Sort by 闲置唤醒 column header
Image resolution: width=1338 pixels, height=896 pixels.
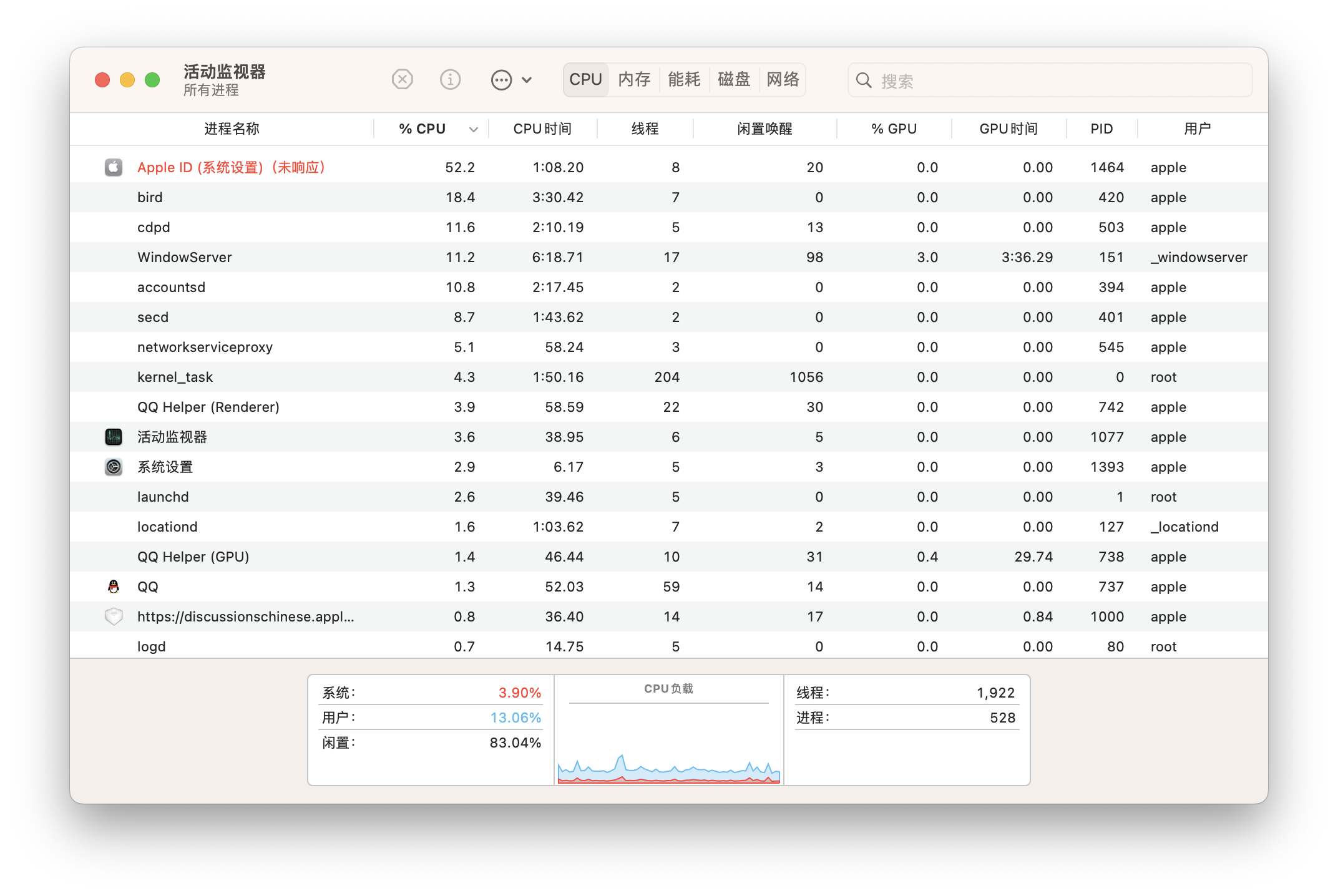coord(764,129)
